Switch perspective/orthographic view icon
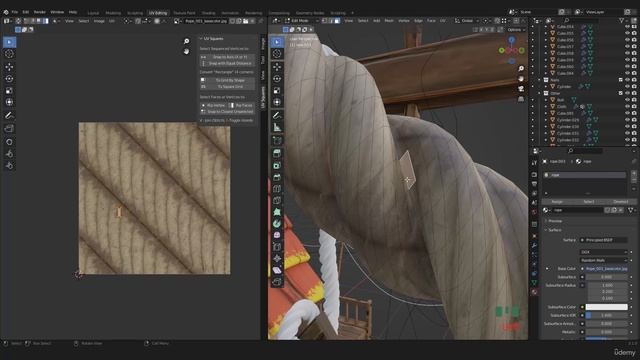The width and height of the screenshot is (640, 360). [x=521, y=99]
